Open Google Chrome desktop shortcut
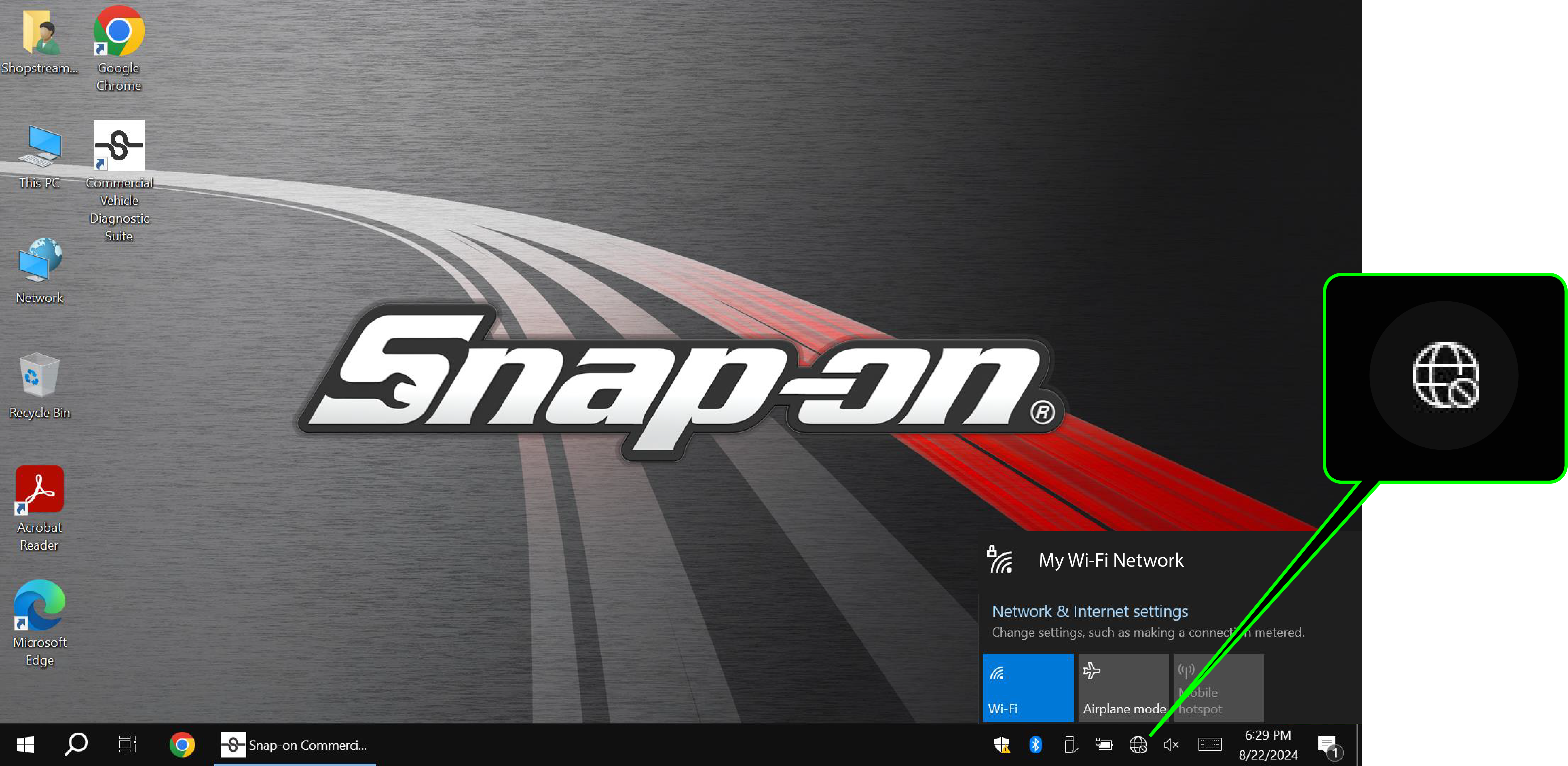The image size is (1568, 766). (x=119, y=32)
